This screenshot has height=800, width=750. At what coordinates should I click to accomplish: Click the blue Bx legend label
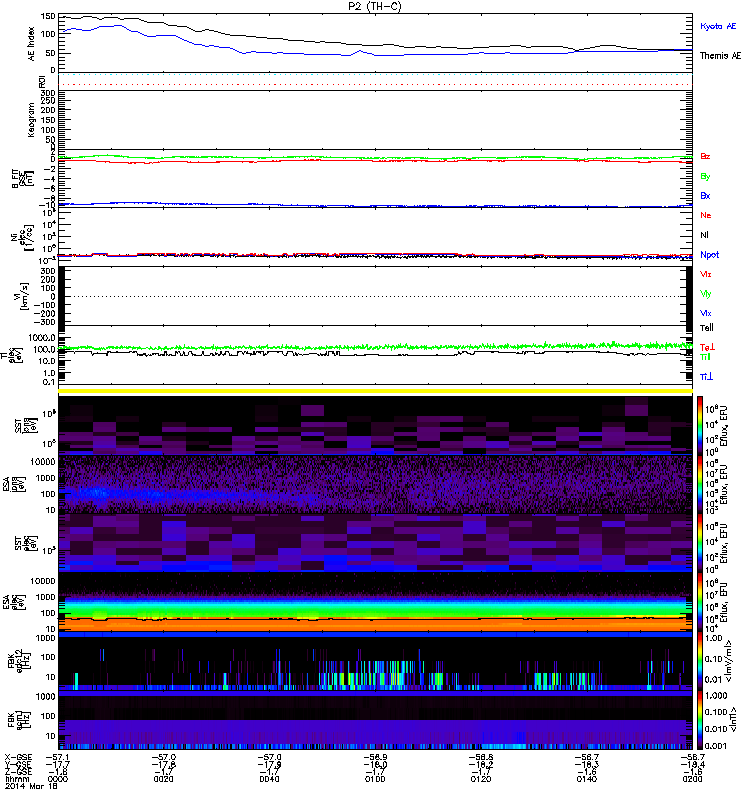coord(705,195)
